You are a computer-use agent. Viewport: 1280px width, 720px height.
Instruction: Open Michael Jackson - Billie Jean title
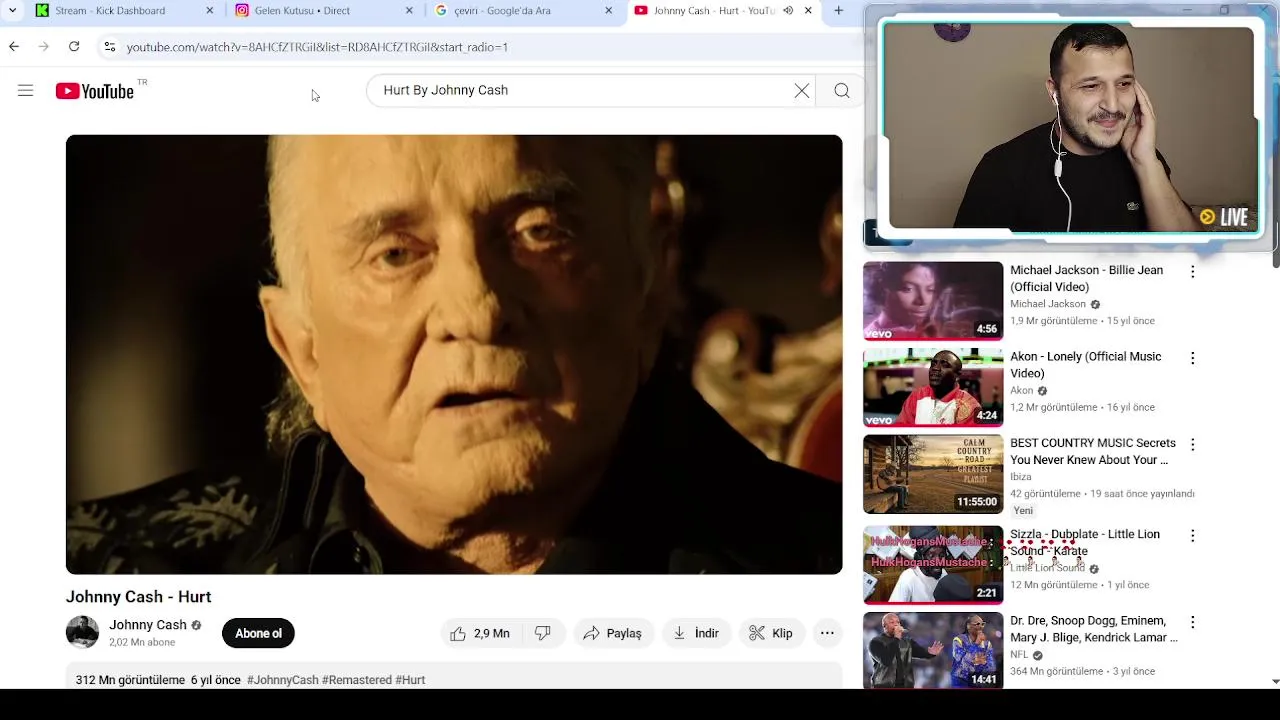coord(1086,279)
